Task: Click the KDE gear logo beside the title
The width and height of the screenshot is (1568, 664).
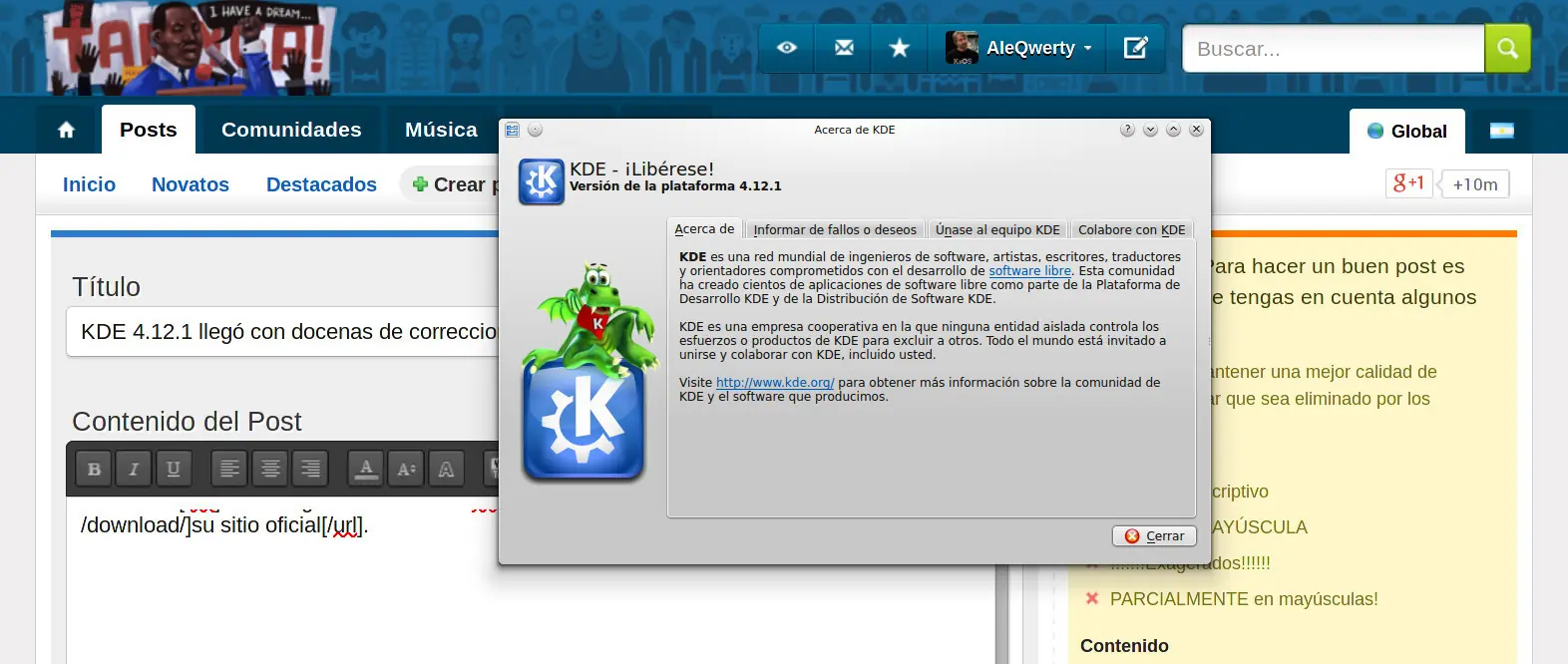Action: 542,181
